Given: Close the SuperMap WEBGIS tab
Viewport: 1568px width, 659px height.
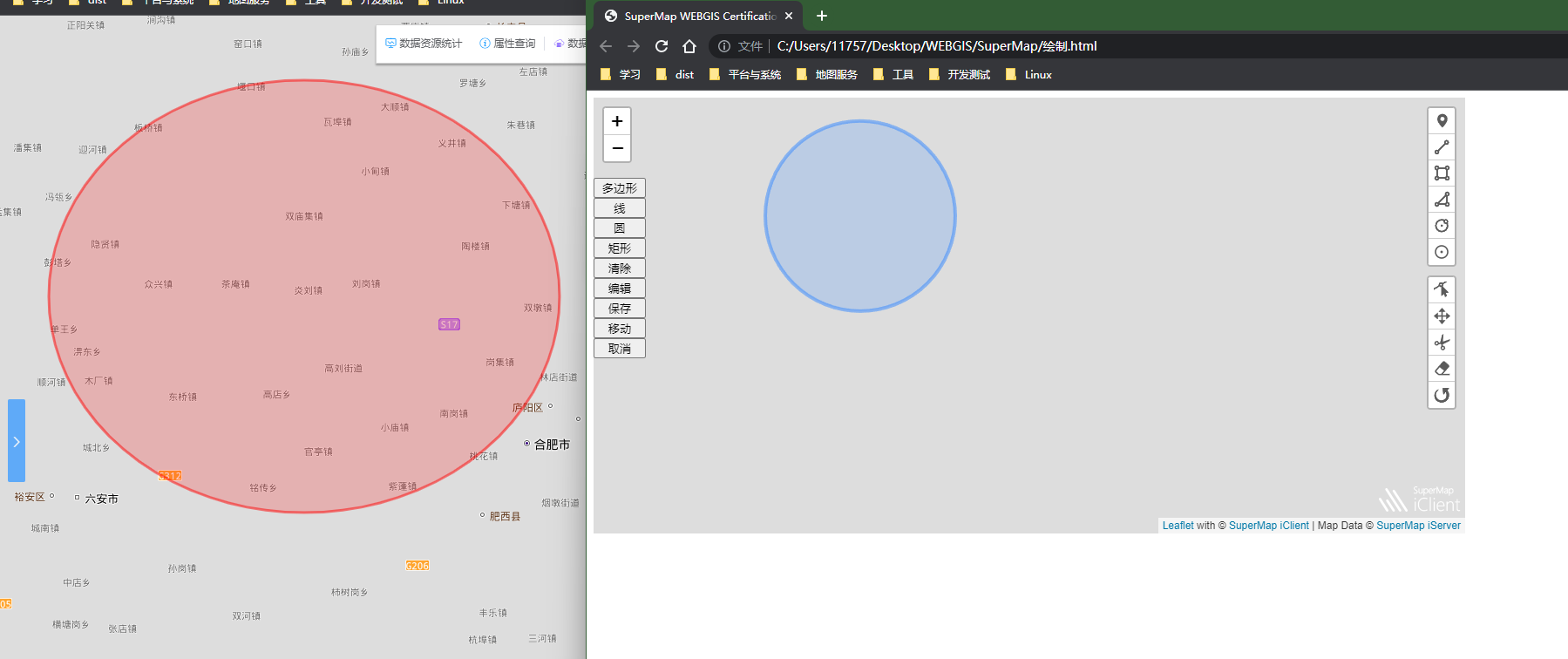Looking at the screenshot, I should click(789, 16).
